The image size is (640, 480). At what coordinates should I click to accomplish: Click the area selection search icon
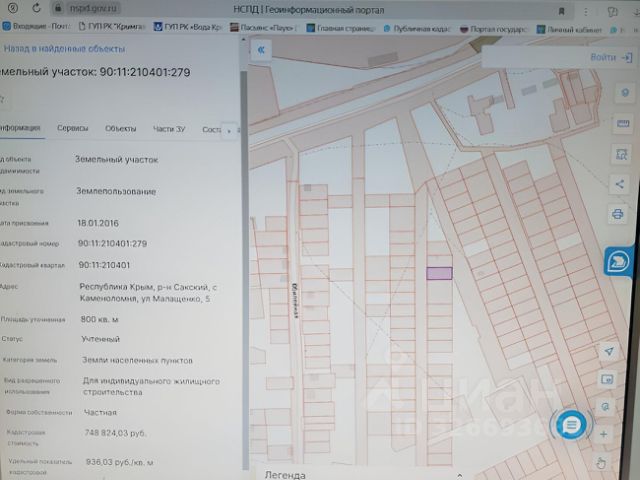click(x=621, y=154)
